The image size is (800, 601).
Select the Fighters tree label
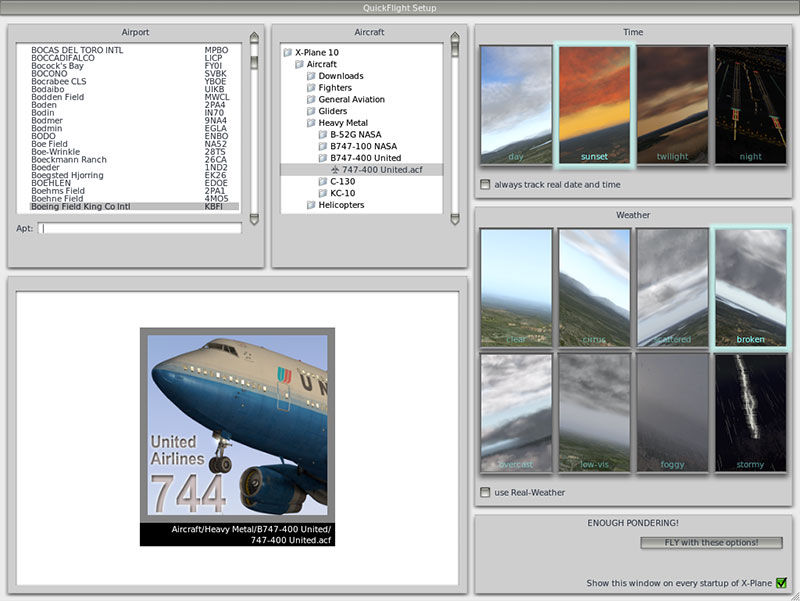335,88
